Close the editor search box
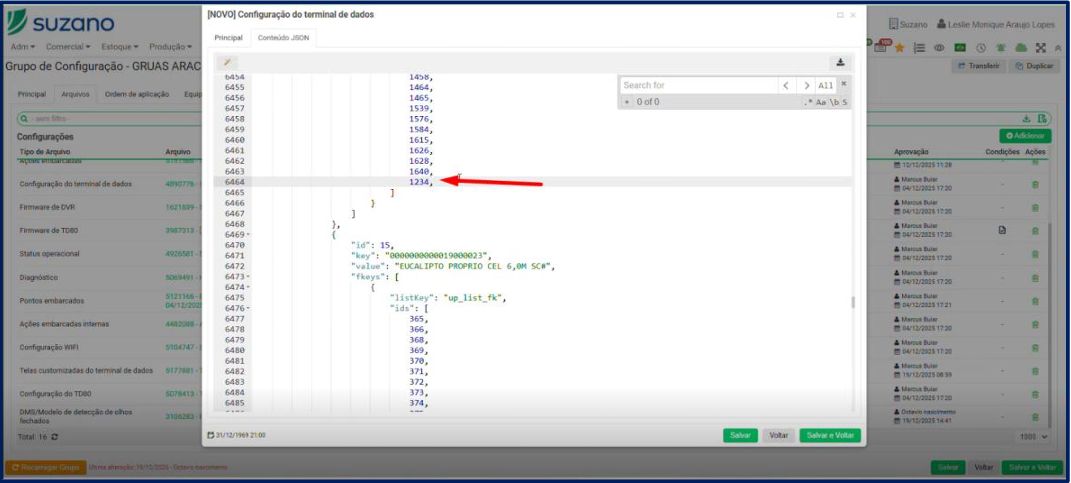1071x483 pixels. click(843, 84)
